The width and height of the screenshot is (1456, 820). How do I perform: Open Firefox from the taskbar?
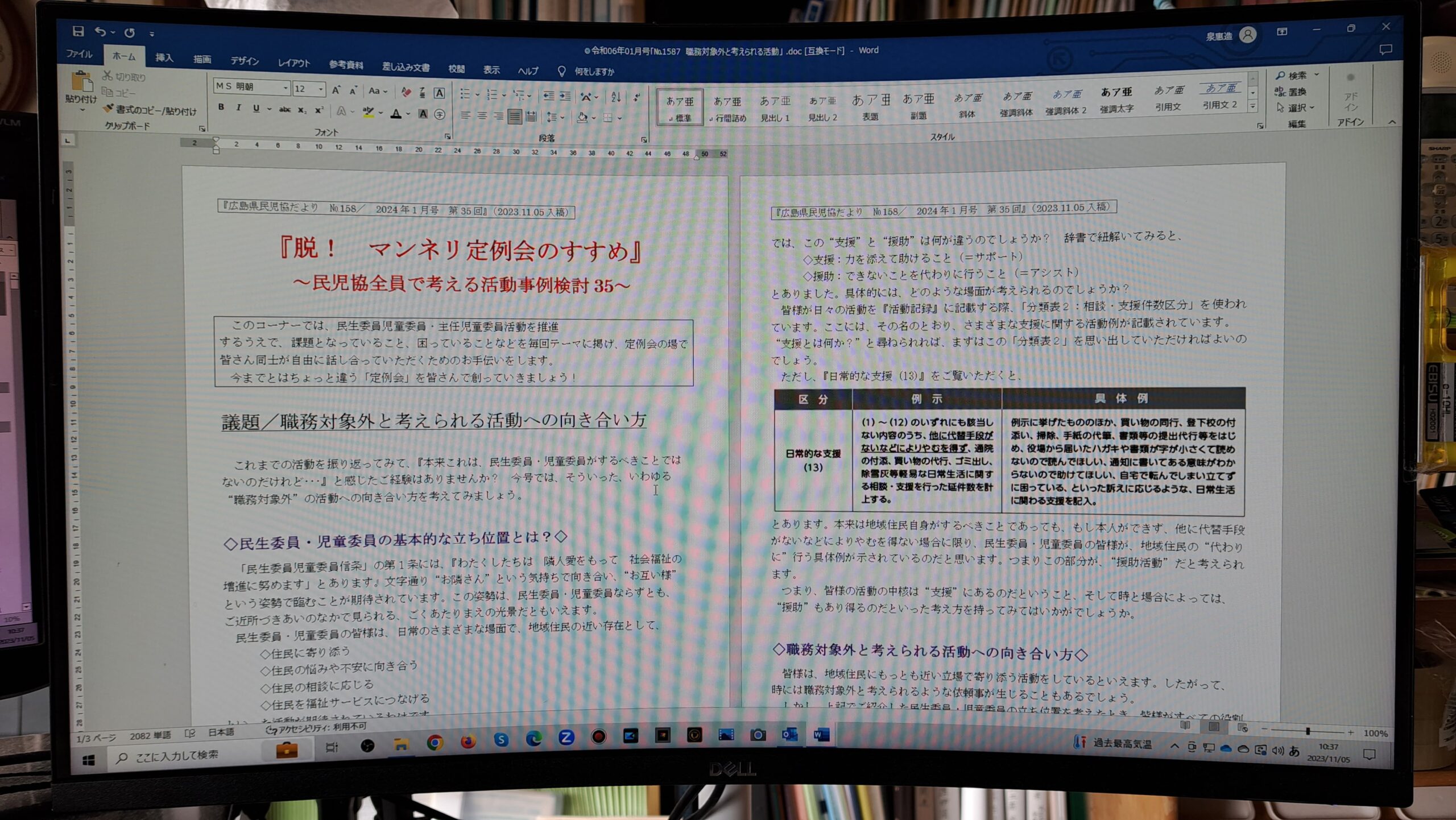coord(468,741)
